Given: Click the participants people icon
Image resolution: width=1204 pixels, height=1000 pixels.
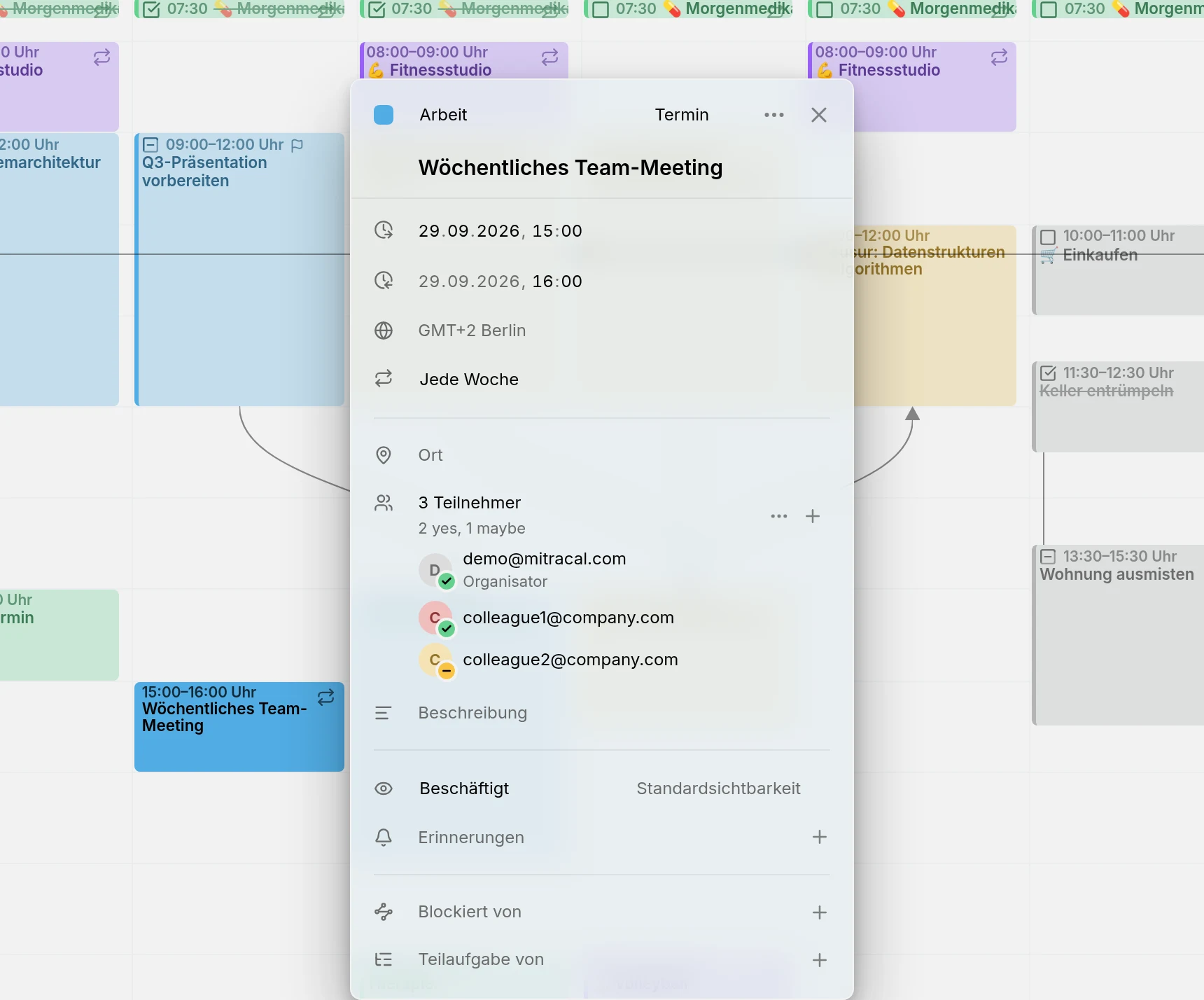Looking at the screenshot, I should (x=384, y=503).
